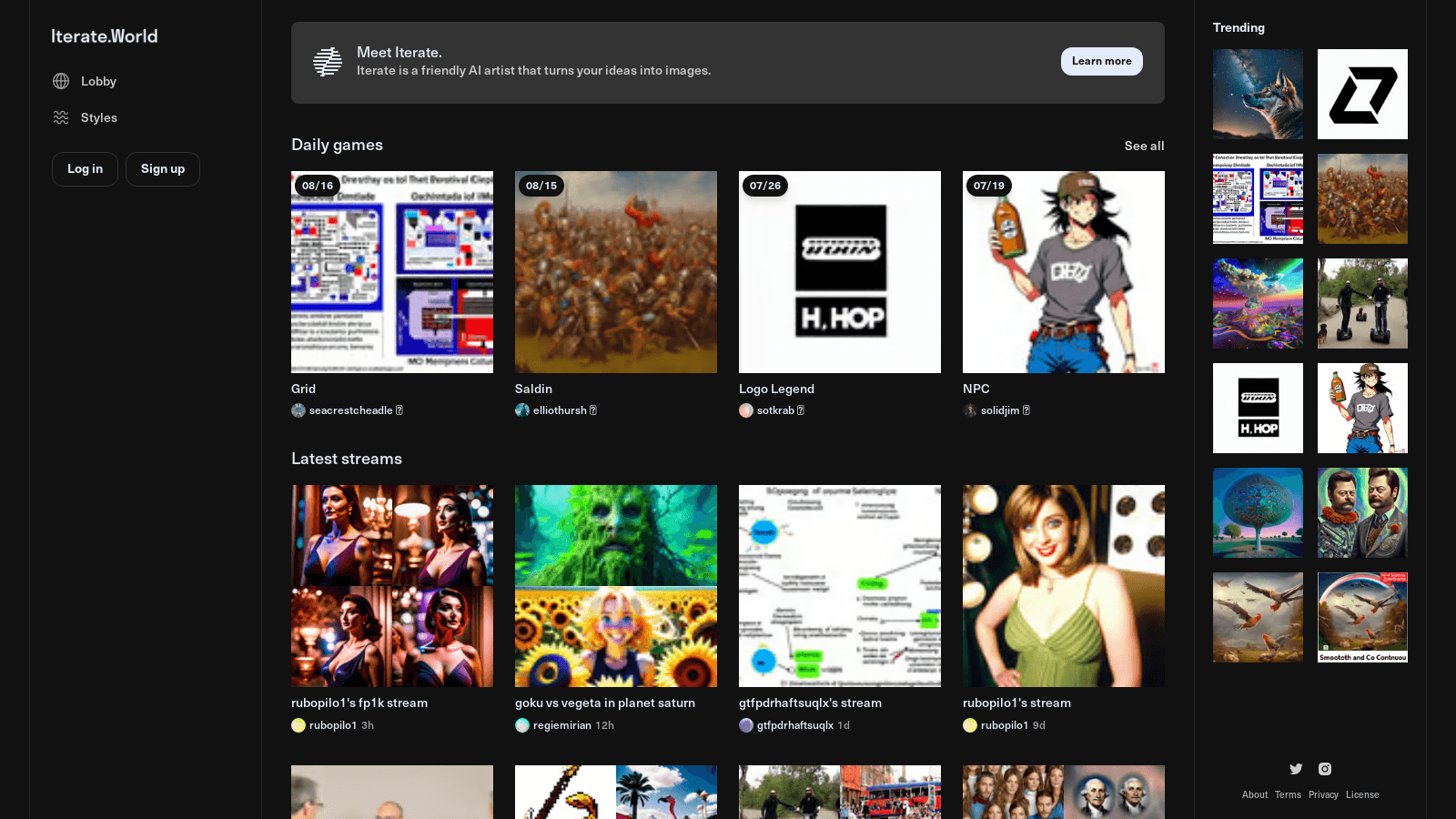Click the 07/19 date badge

(x=989, y=186)
